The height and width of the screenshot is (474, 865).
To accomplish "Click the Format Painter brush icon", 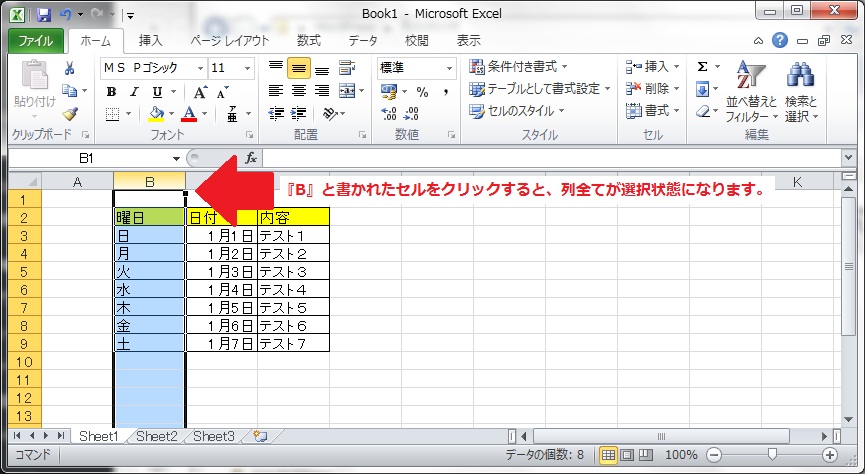I will pos(70,113).
